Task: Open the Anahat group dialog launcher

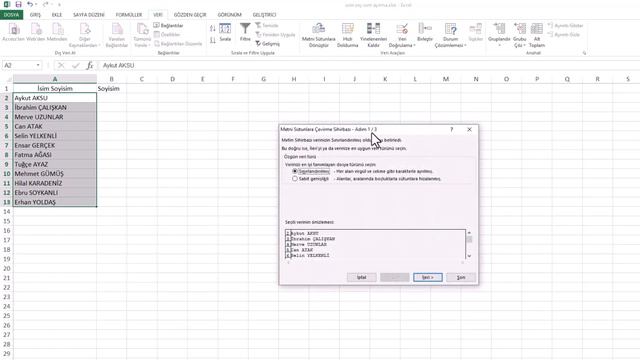Action: (x=584, y=53)
